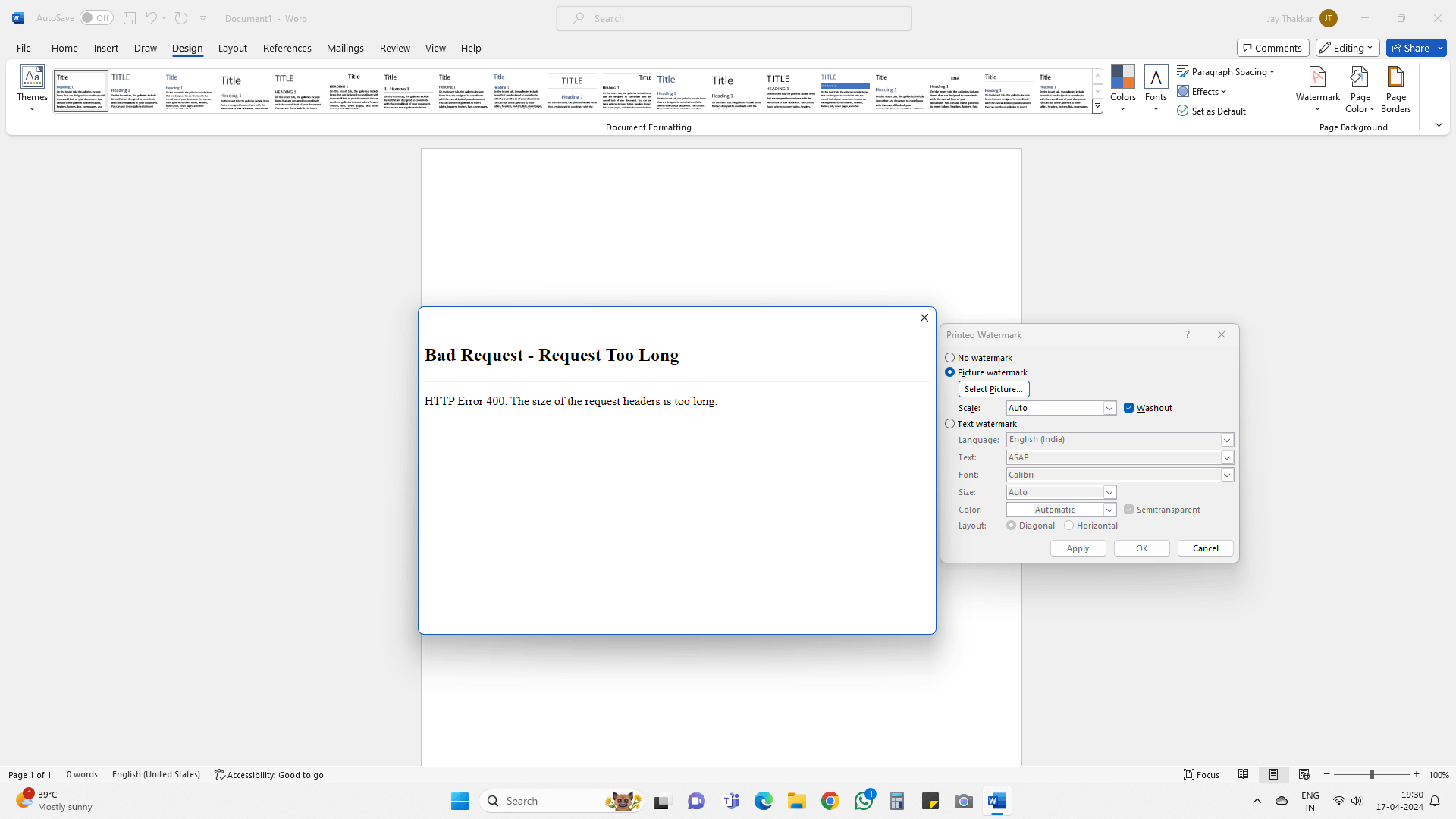
Task: Open the Comments pane
Action: coord(1272,48)
